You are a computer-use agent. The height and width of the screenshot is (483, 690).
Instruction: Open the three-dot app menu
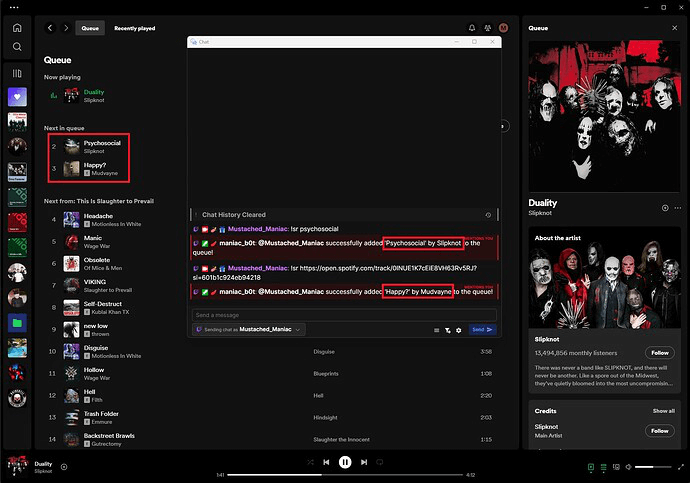(x=14, y=7)
